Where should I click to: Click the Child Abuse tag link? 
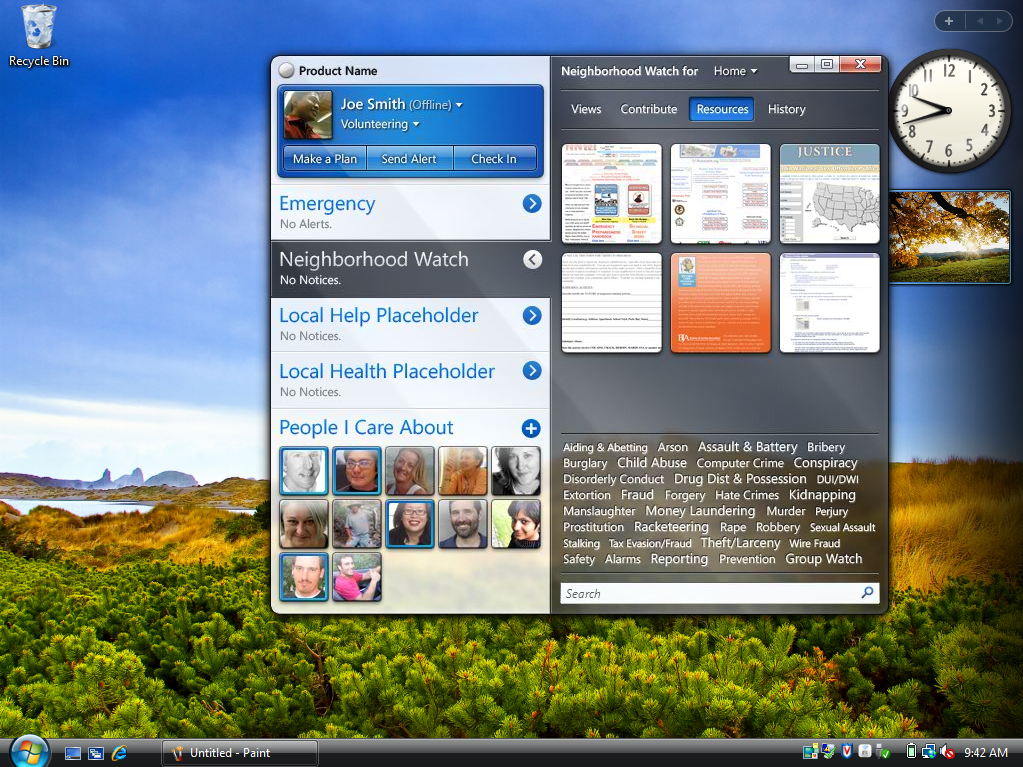[x=652, y=463]
